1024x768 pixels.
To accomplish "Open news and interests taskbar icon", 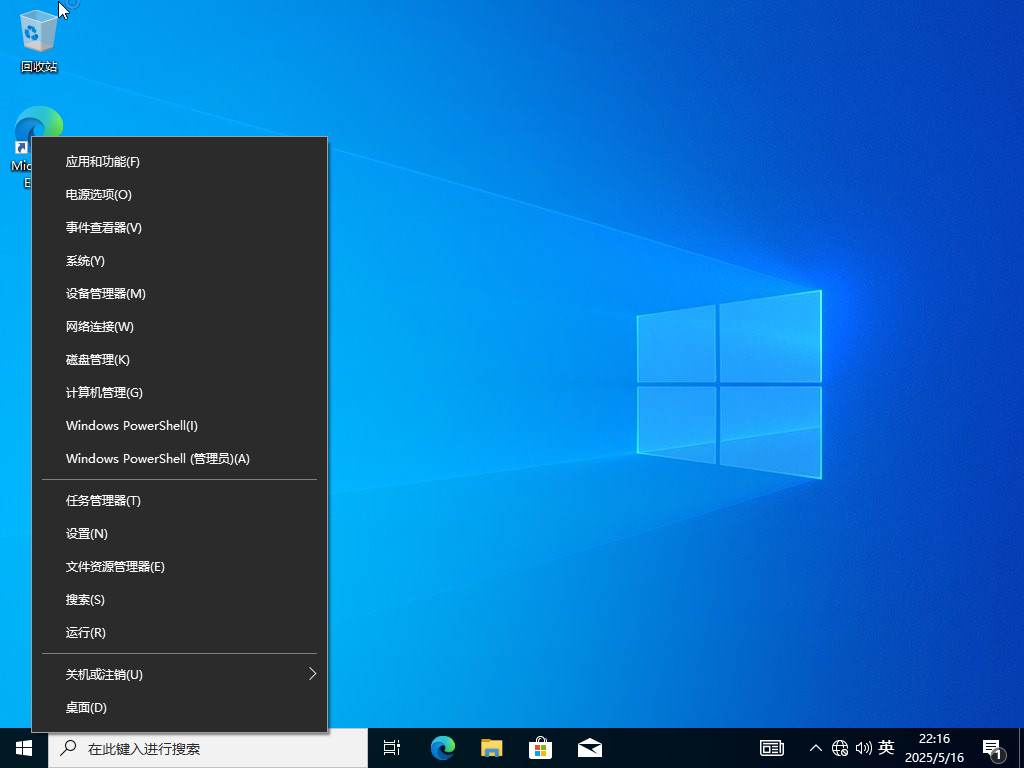I will (x=772, y=748).
